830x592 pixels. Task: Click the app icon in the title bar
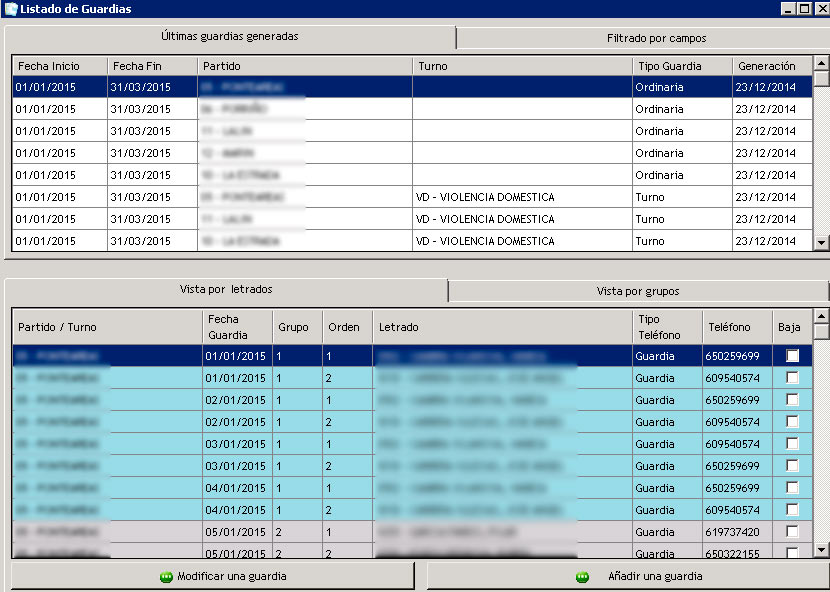pos(10,9)
